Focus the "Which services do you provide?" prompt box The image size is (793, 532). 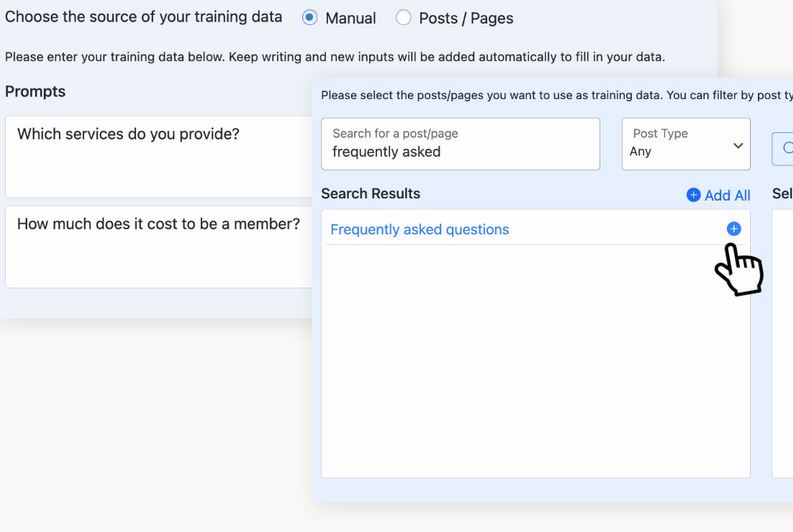[x=159, y=157]
